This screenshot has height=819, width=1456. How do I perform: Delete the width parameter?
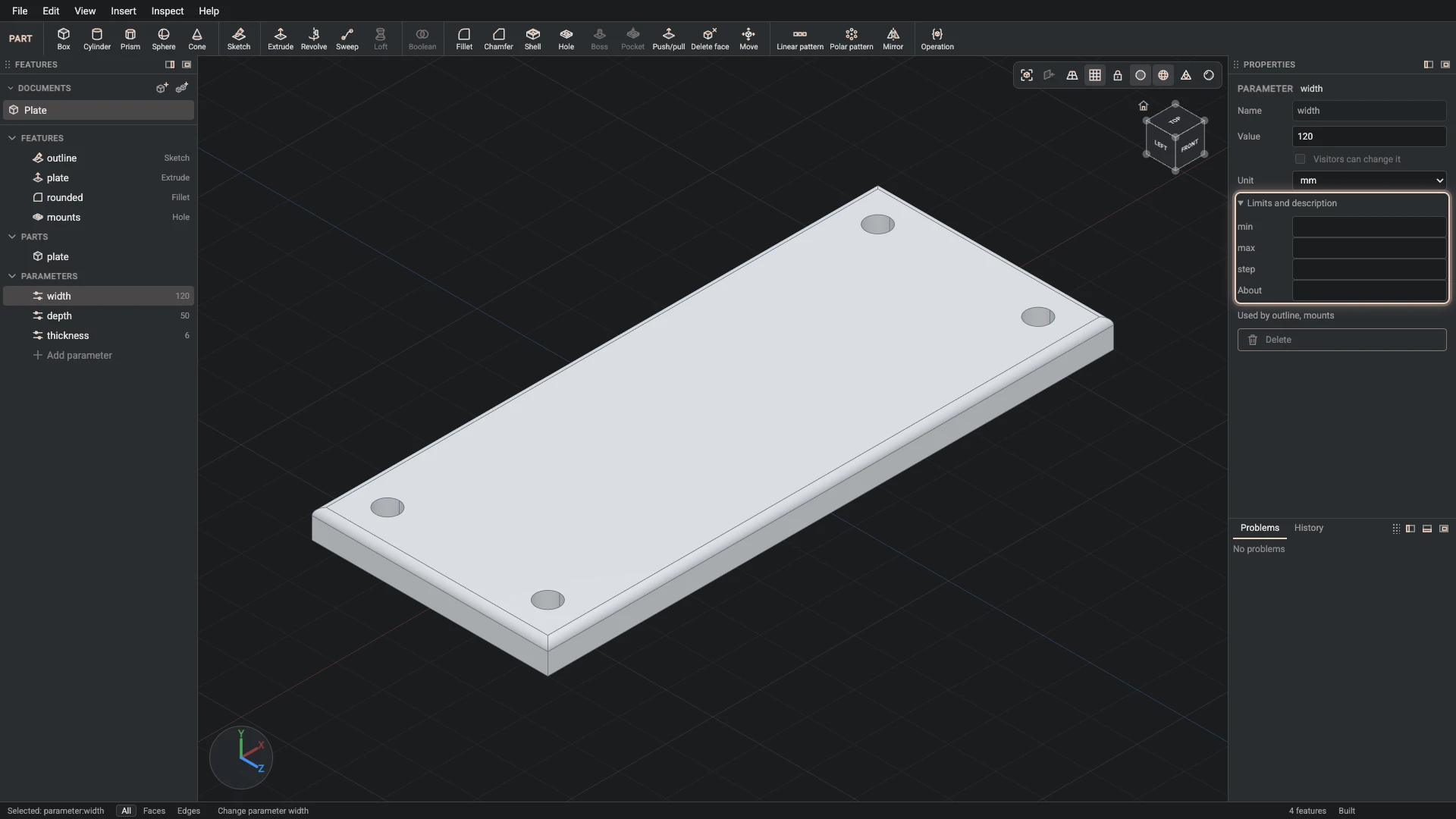click(1342, 340)
